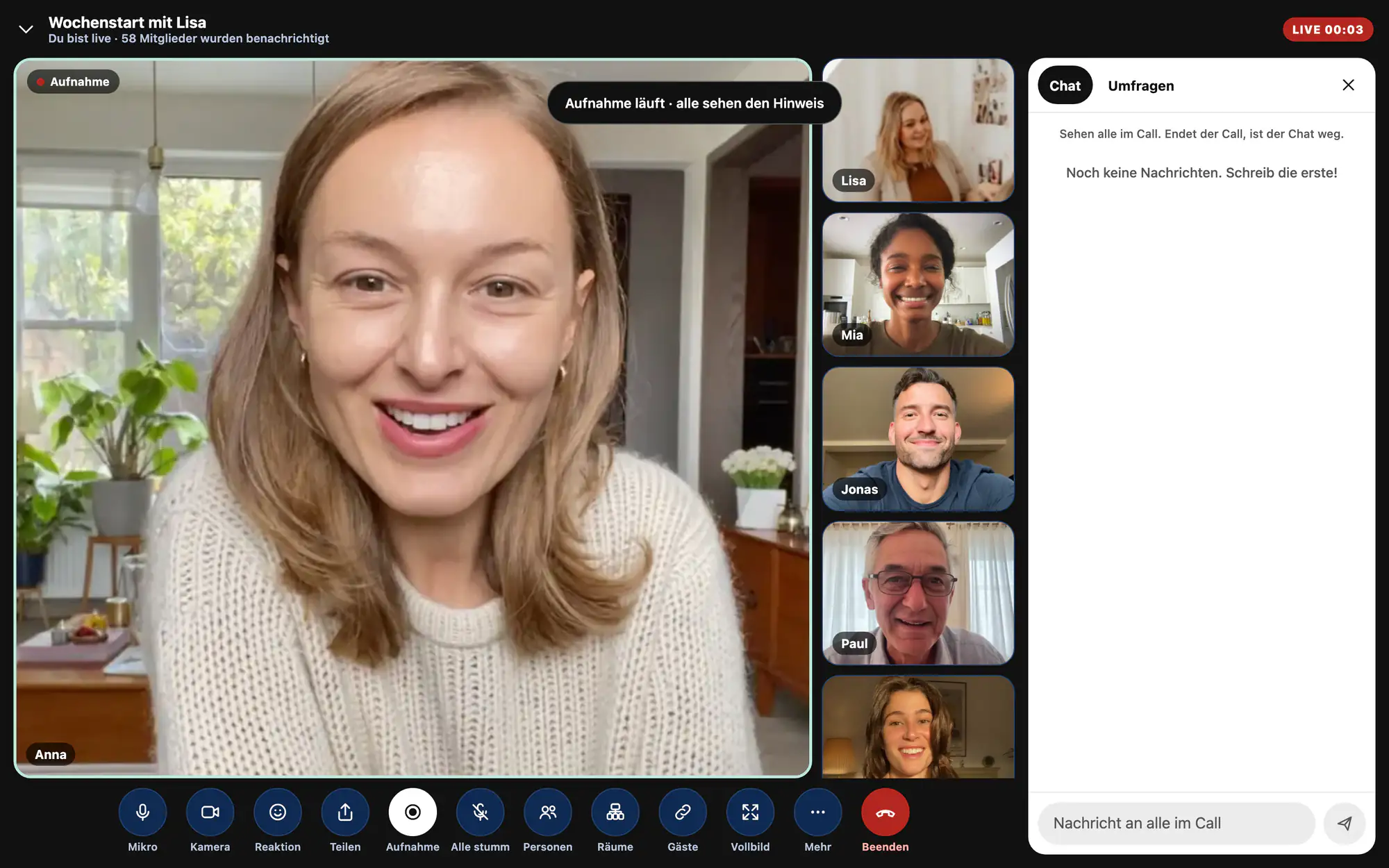The image size is (1389, 868).
Task: Select Mia's video thumbnail
Action: pyautogui.click(x=918, y=285)
